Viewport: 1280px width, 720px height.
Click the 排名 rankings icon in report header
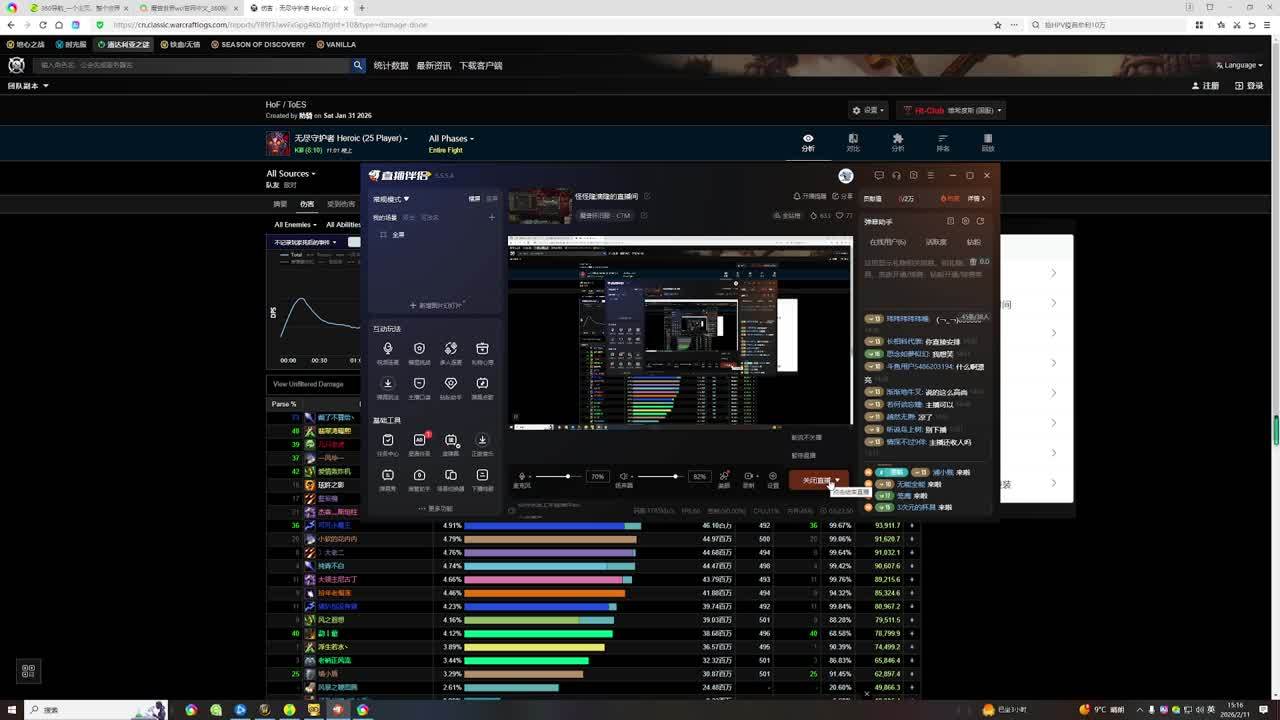942,142
